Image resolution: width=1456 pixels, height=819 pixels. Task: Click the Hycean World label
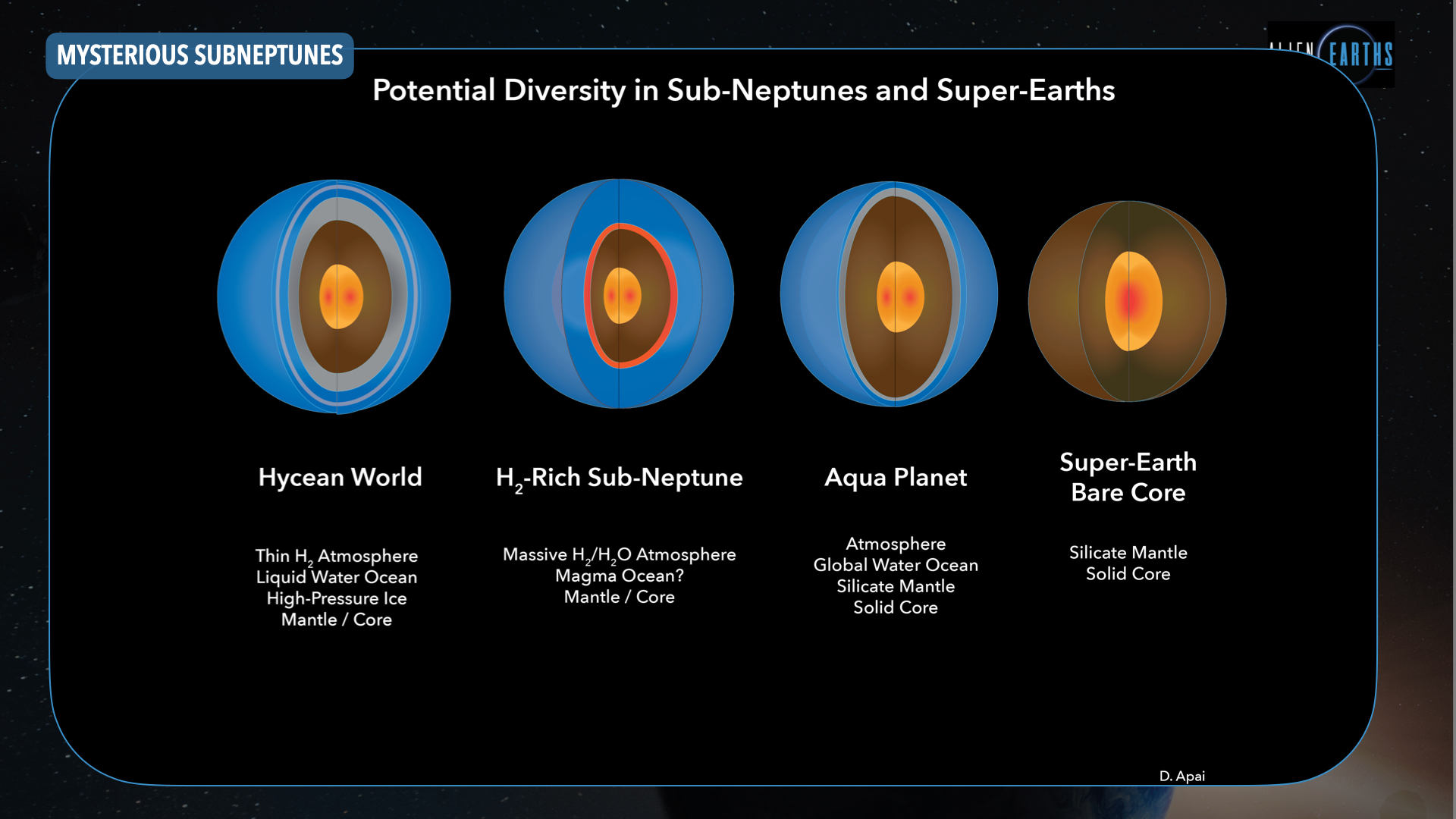tap(340, 477)
